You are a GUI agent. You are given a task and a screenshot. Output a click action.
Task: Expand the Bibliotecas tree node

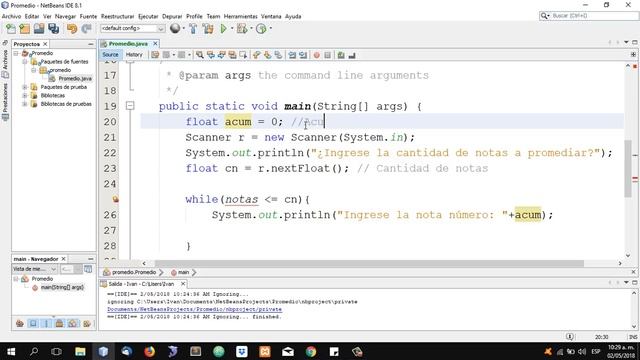[25, 96]
